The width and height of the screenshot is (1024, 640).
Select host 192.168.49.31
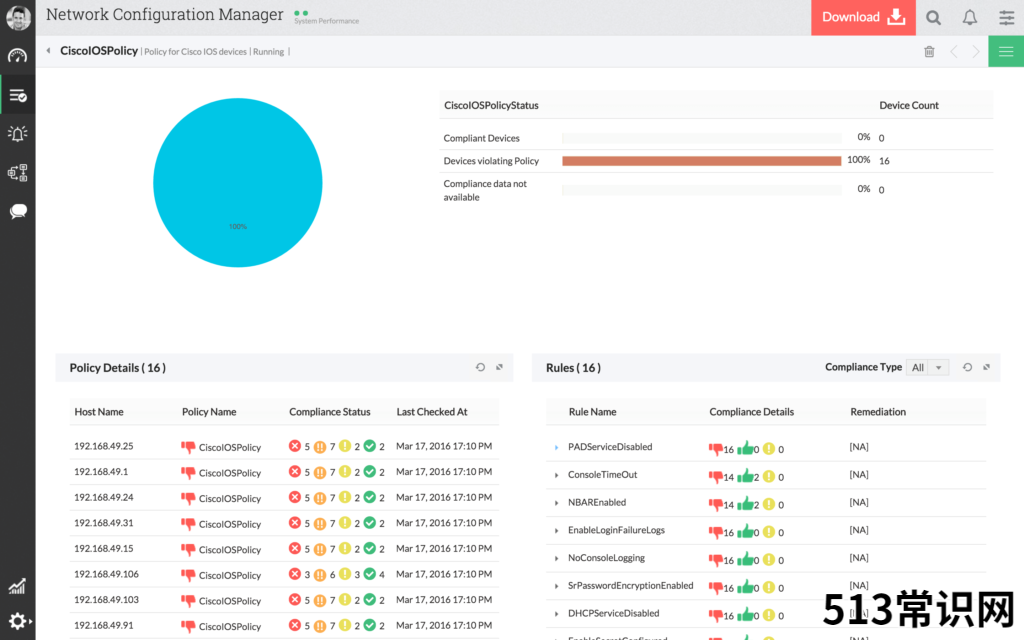104,522
